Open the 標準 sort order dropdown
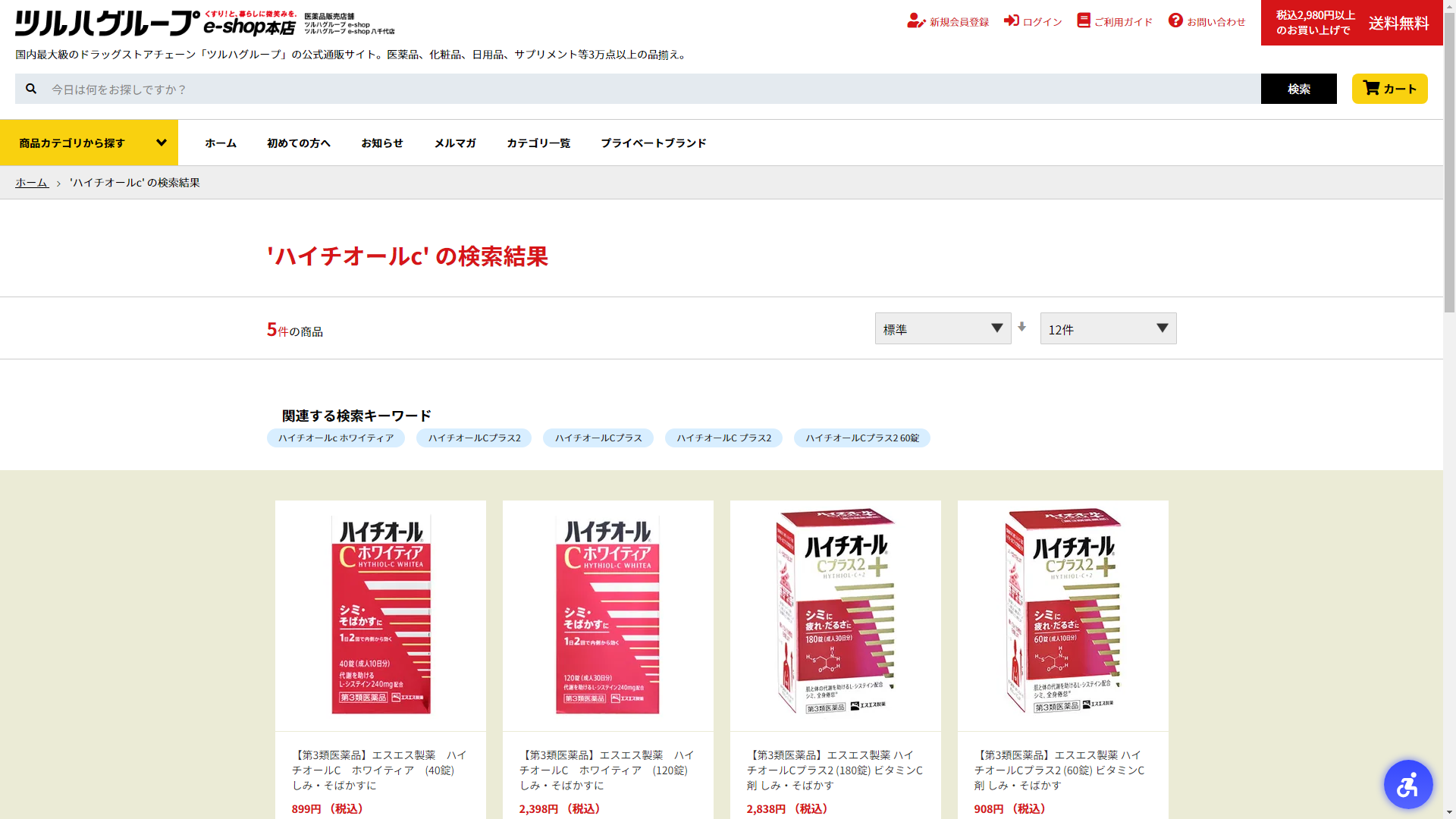 pos(943,328)
